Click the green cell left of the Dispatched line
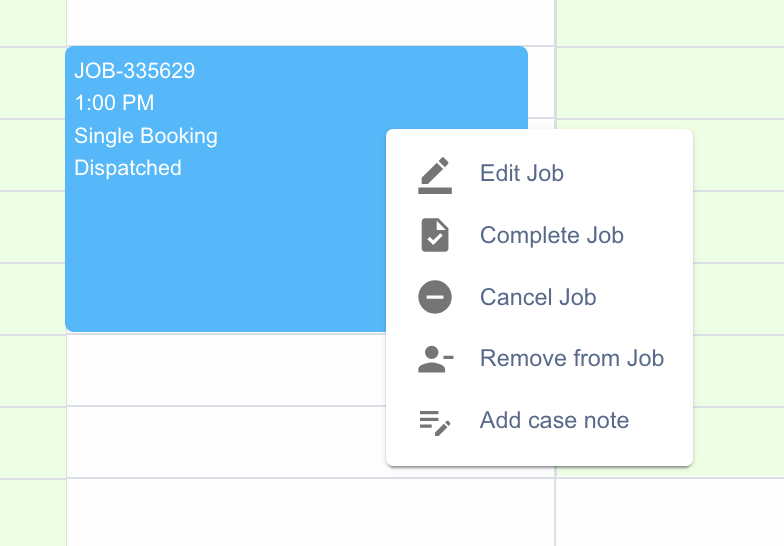The image size is (784, 546). (32, 155)
